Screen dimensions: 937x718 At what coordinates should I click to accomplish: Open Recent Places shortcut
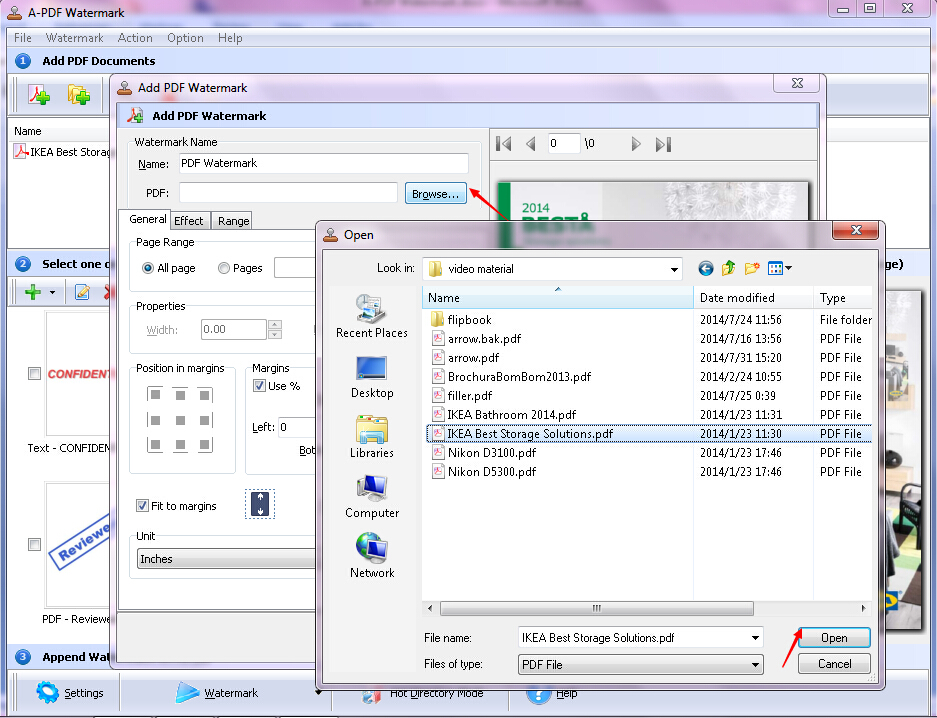[x=372, y=317]
